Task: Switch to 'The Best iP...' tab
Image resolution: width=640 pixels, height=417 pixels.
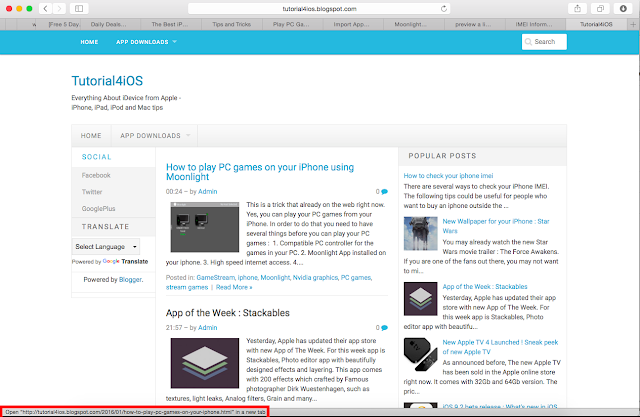Action: point(170,24)
